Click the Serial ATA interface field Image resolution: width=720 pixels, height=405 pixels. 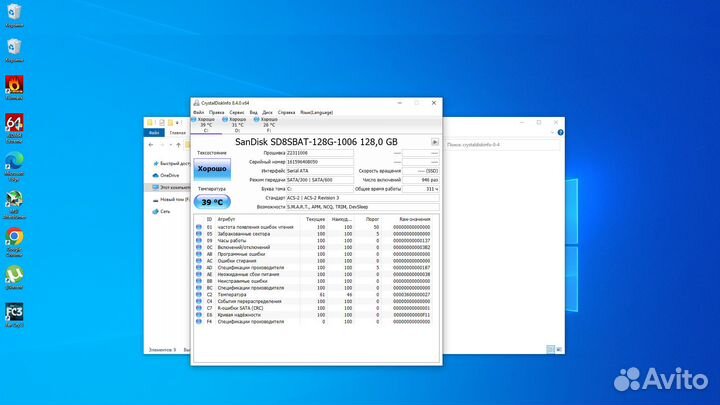(320, 171)
